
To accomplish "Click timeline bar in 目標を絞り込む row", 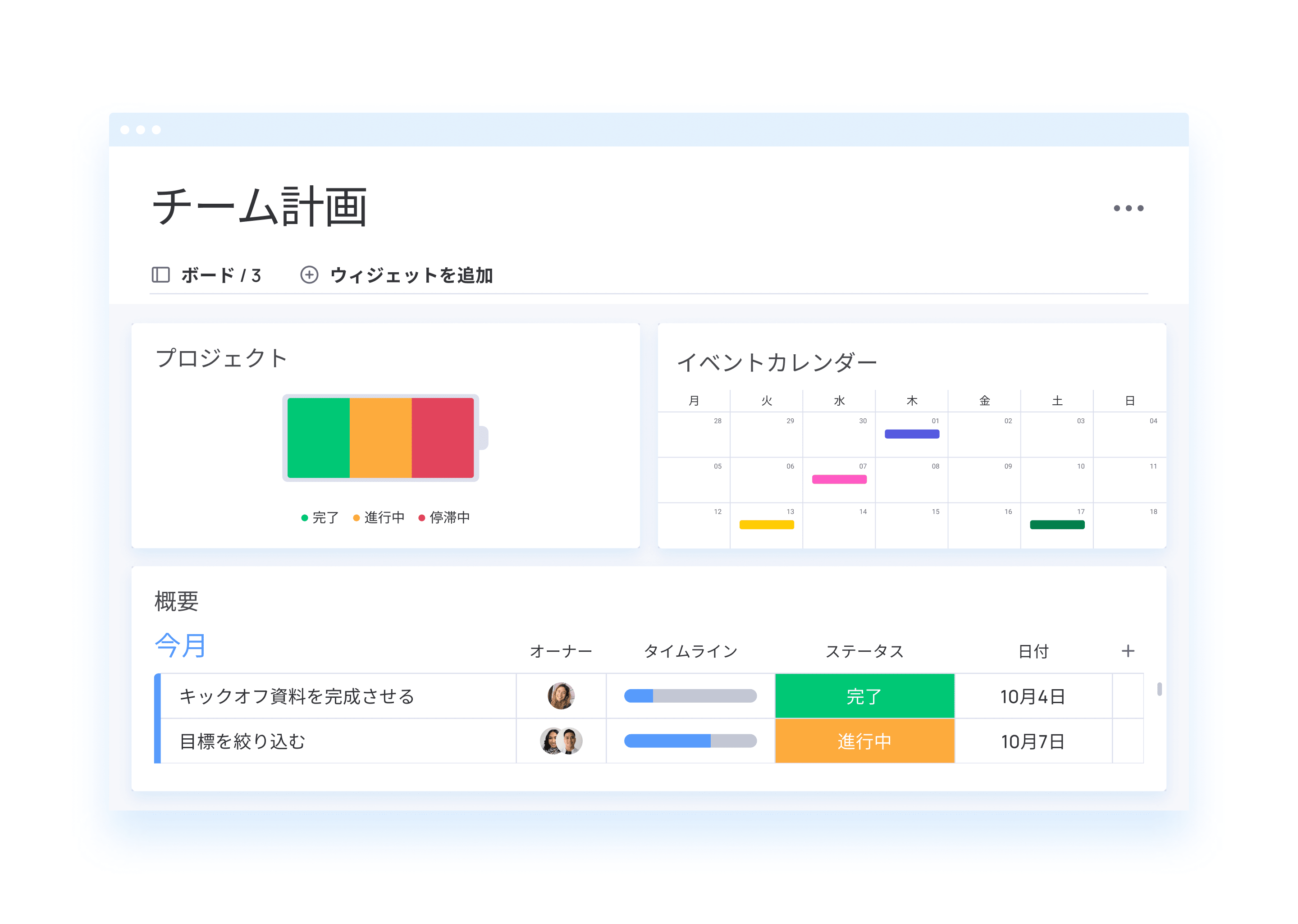I will point(690,741).
